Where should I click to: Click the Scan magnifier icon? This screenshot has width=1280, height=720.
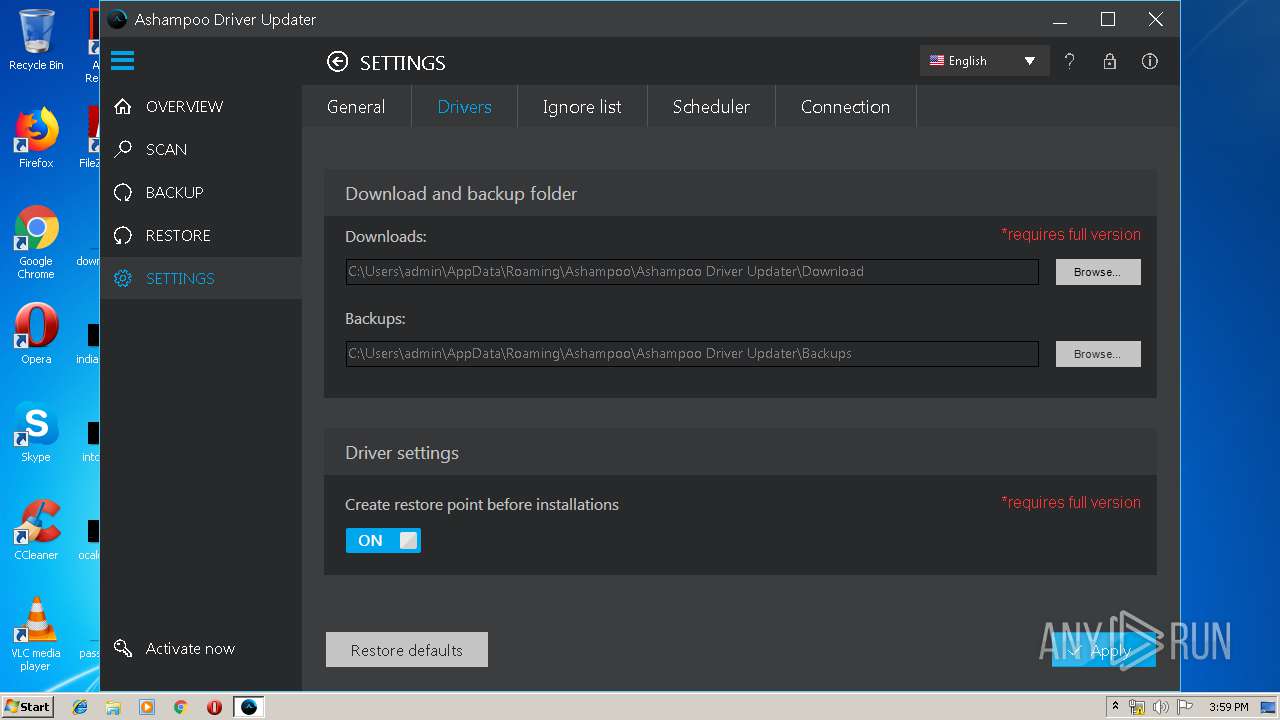pos(123,149)
